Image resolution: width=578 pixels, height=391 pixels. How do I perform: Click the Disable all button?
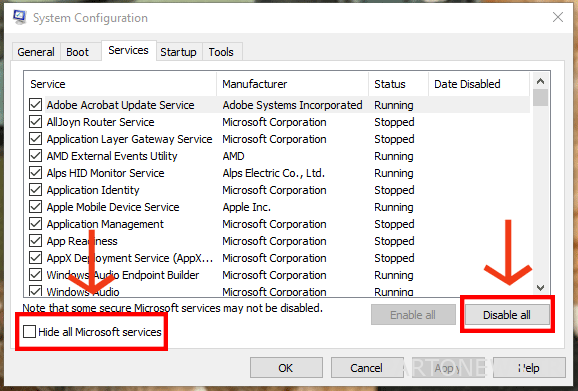[x=506, y=315]
